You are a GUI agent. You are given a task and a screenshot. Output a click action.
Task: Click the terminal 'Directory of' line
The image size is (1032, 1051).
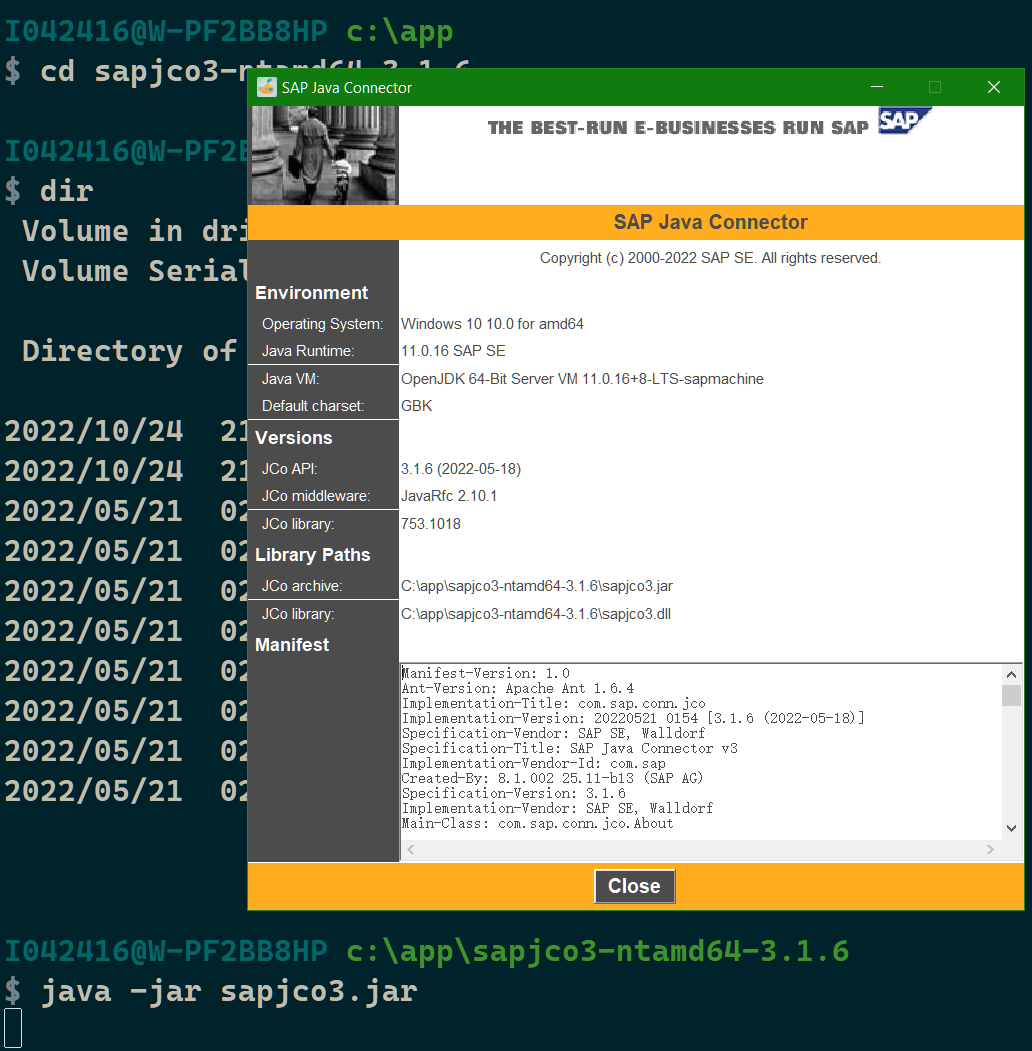click(129, 351)
